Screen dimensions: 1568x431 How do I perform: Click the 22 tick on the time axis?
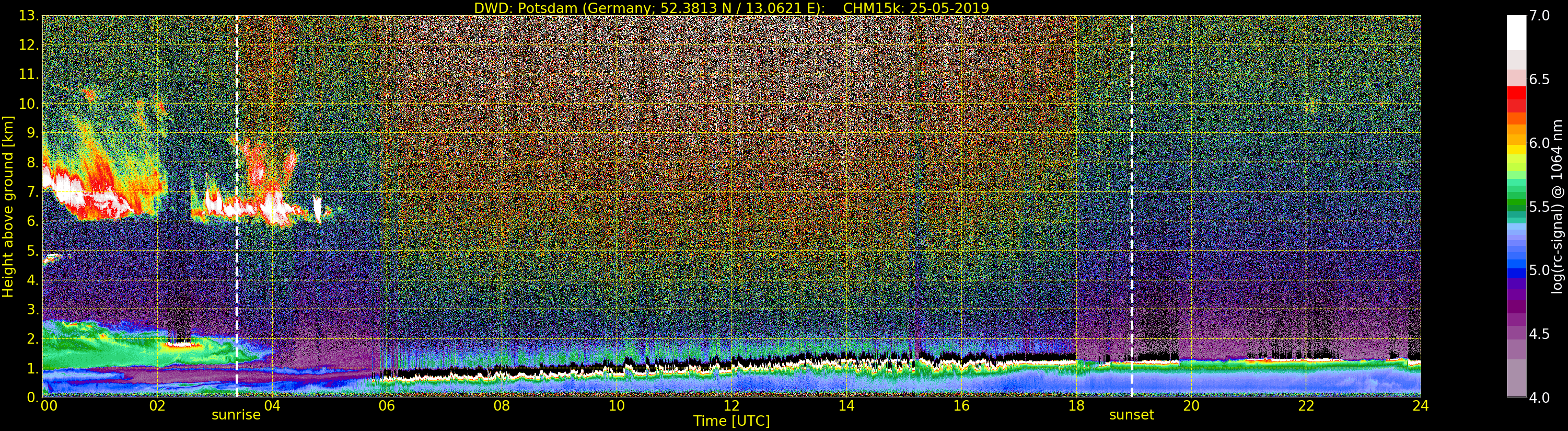click(1306, 406)
